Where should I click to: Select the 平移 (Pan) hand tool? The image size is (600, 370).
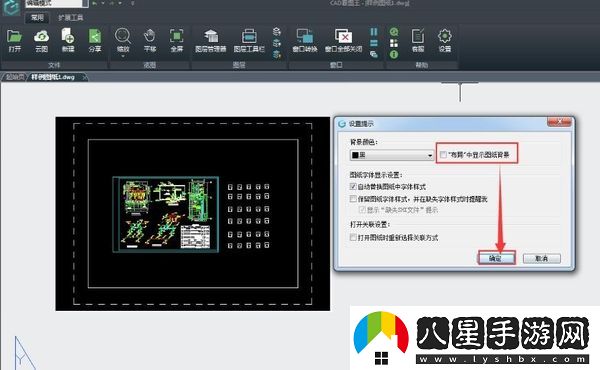click(x=150, y=36)
